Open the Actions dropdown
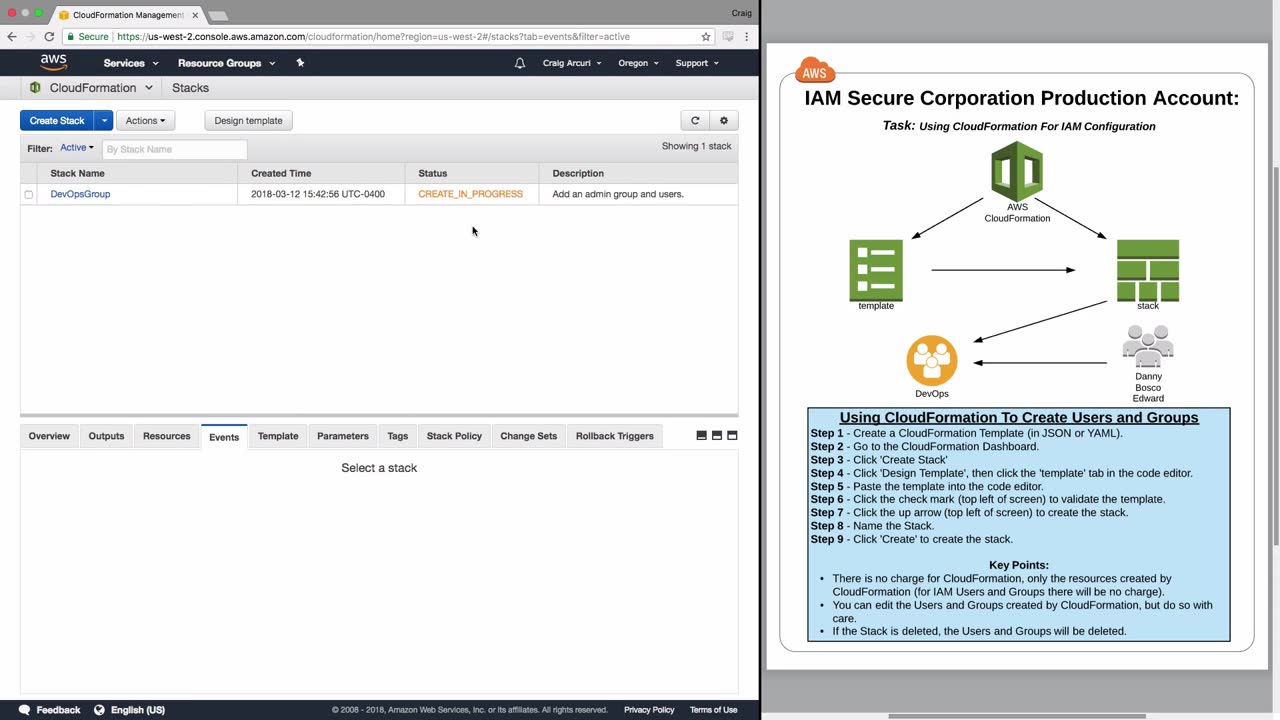Image resolution: width=1280 pixels, height=720 pixels. (x=146, y=120)
